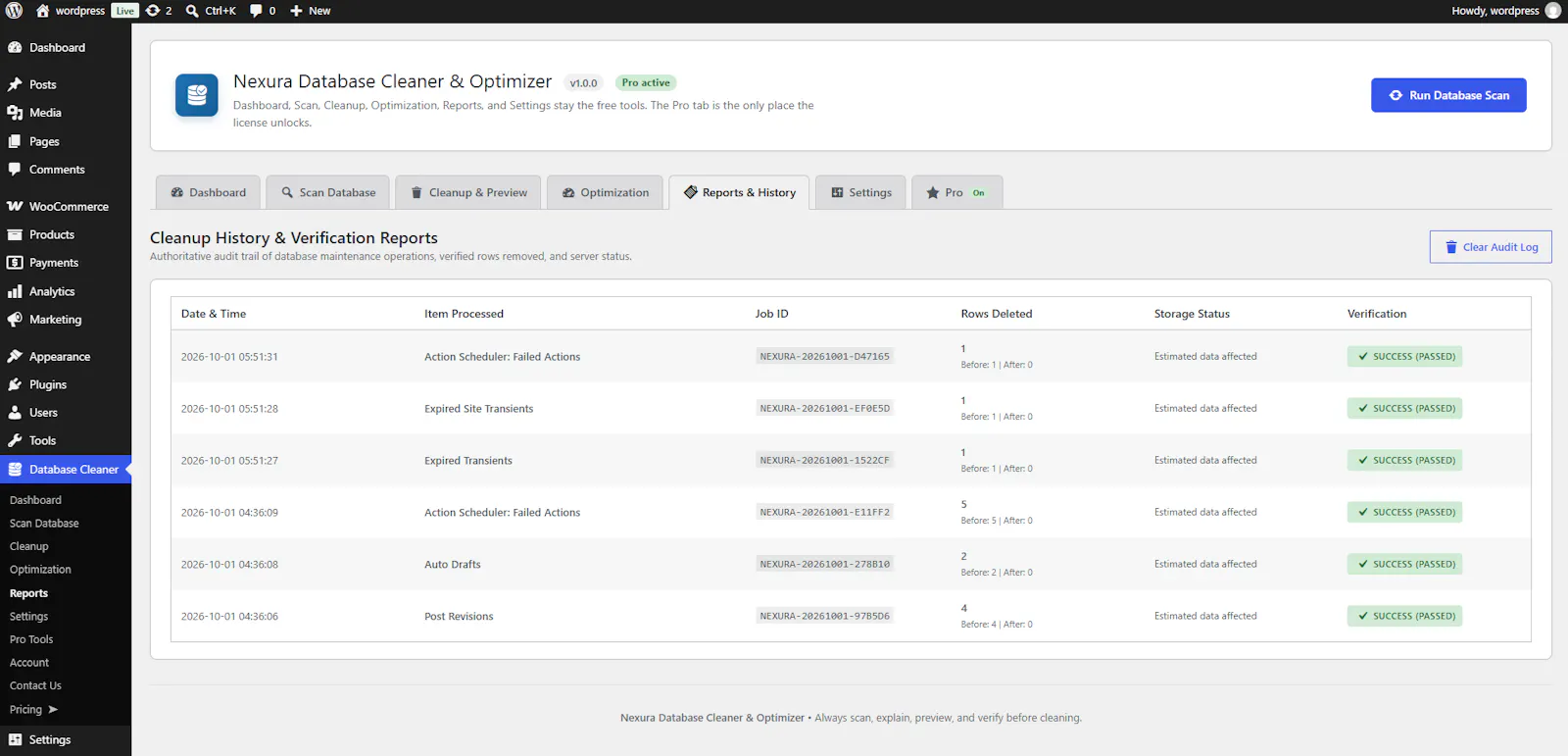Open Cleanup submenu link in sidebar
1568x756 pixels.
pos(29,546)
